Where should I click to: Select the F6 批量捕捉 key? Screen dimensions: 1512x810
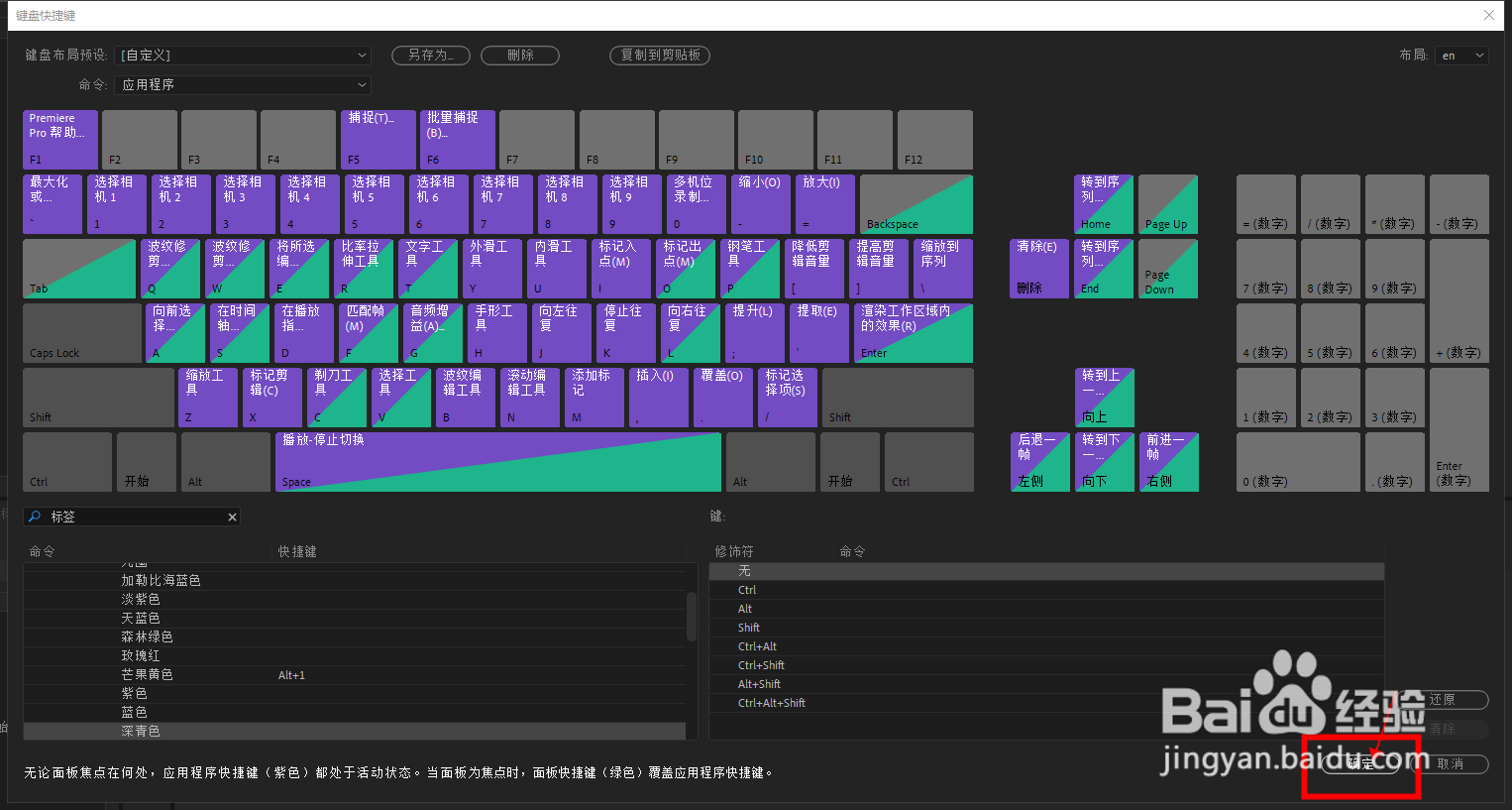click(458, 140)
